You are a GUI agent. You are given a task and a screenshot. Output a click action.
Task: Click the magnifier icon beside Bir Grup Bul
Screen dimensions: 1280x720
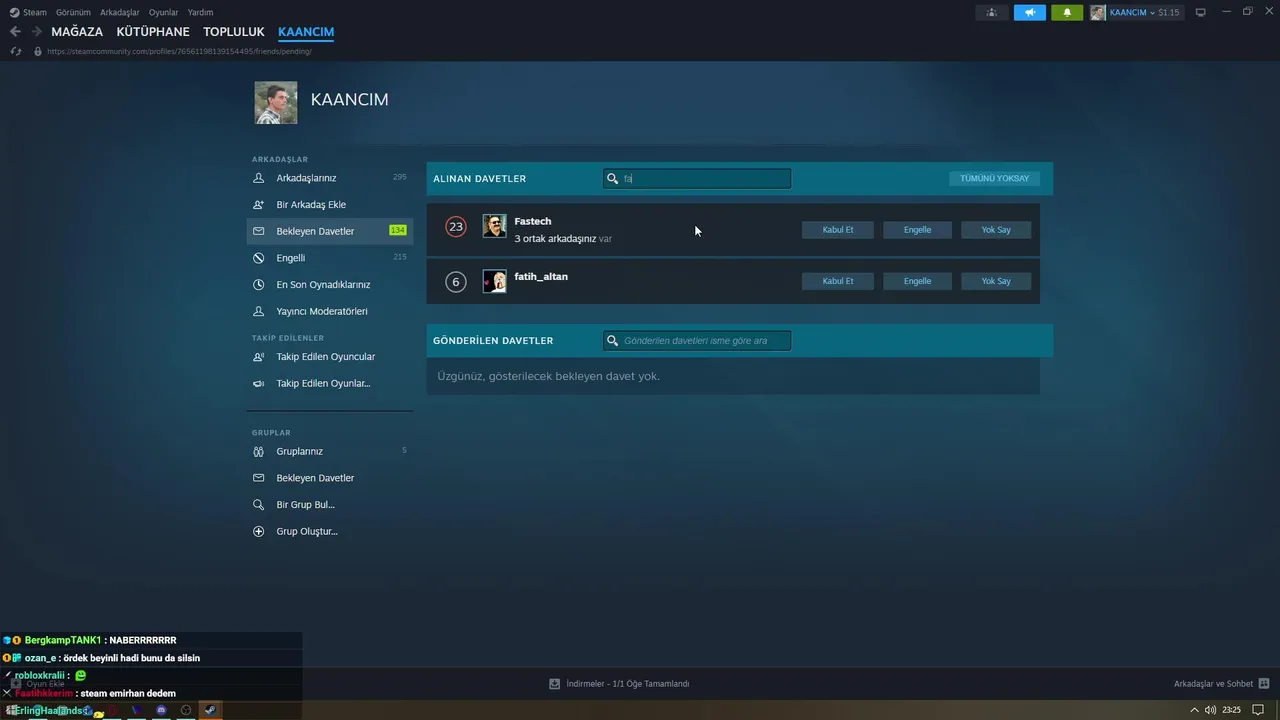(259, 505)
